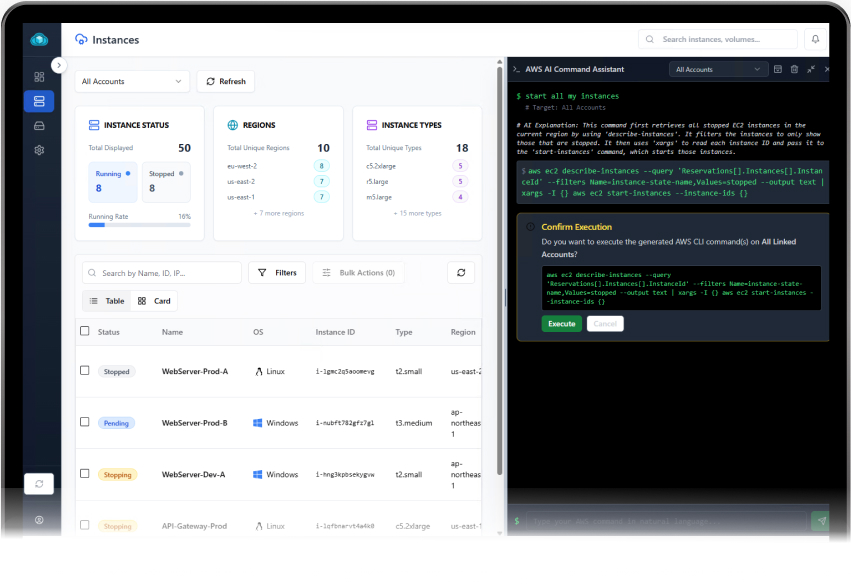Viewport: 851px width, 588px height.
Task: Check the WebServer-Prod-A row checkbox
Action: (x=85, y=370)
